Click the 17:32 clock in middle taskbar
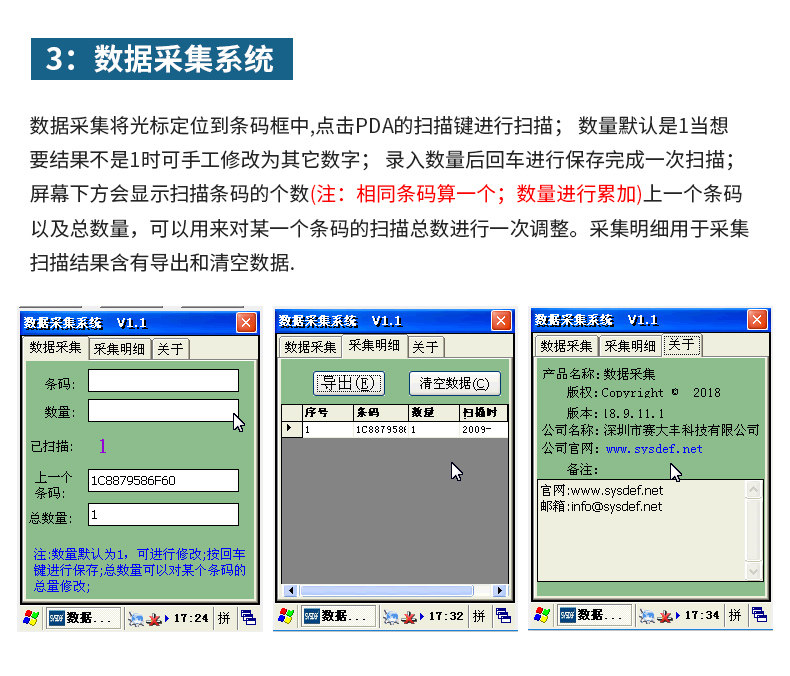Screen dimensions: 790x676 446,616
